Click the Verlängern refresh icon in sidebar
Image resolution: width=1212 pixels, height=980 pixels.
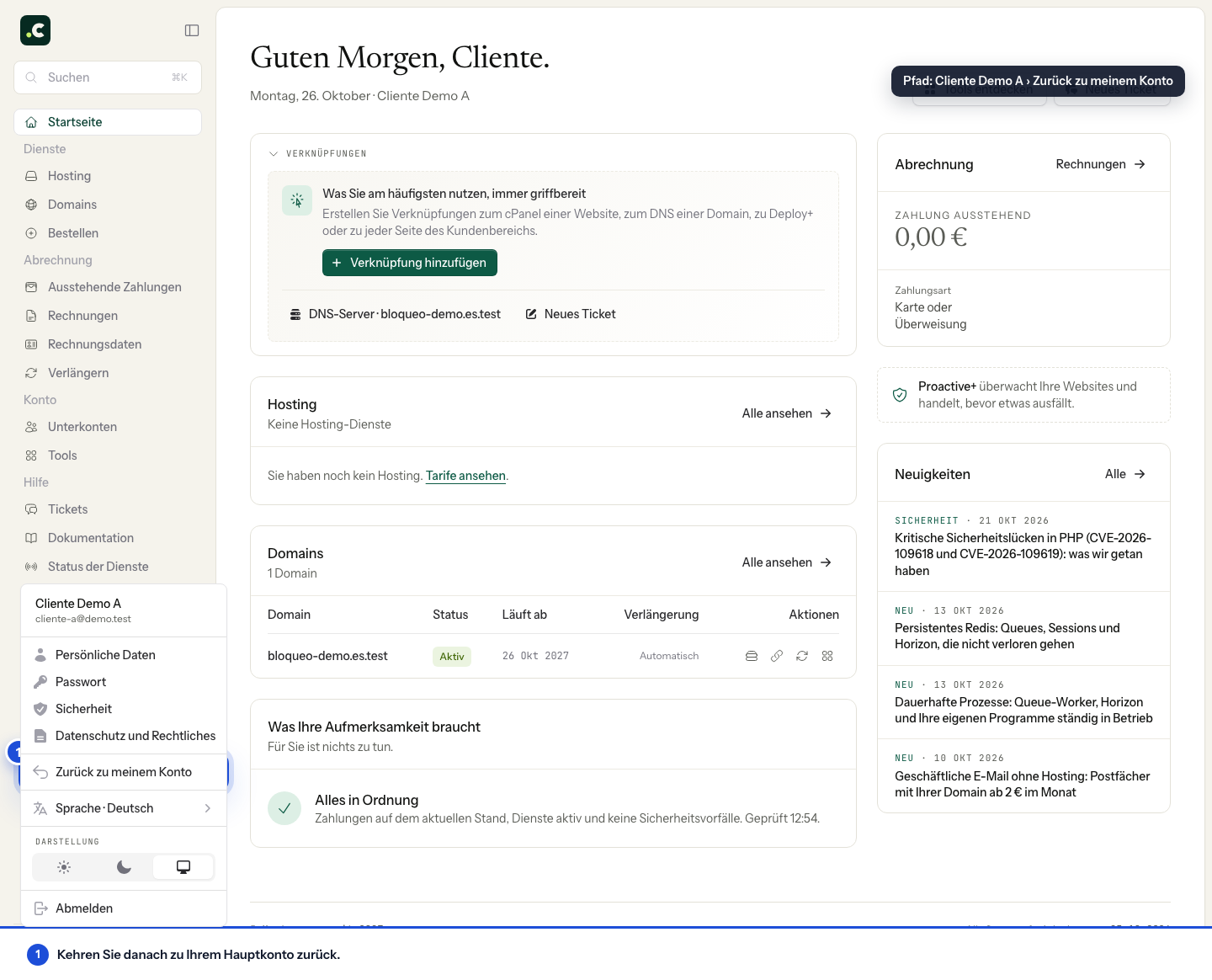[31, 373]
